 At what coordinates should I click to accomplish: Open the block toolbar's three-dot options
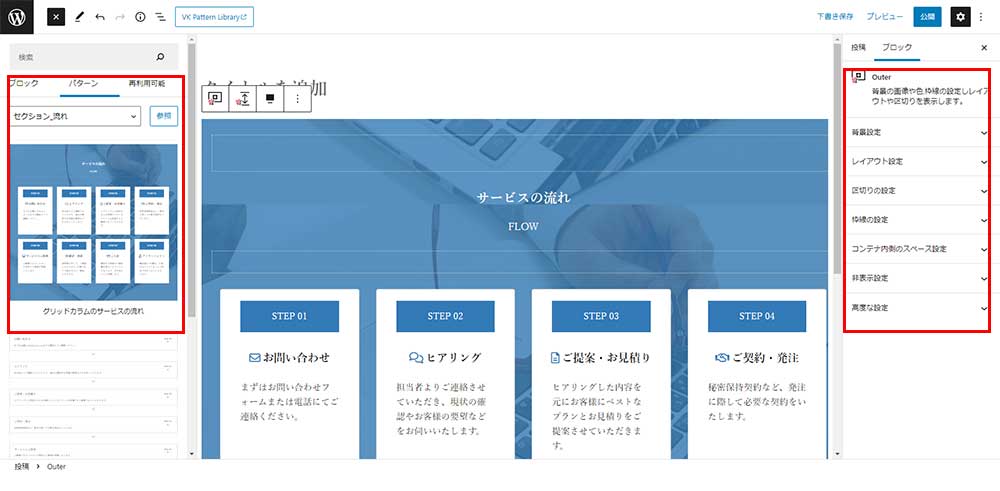point(297,99)
